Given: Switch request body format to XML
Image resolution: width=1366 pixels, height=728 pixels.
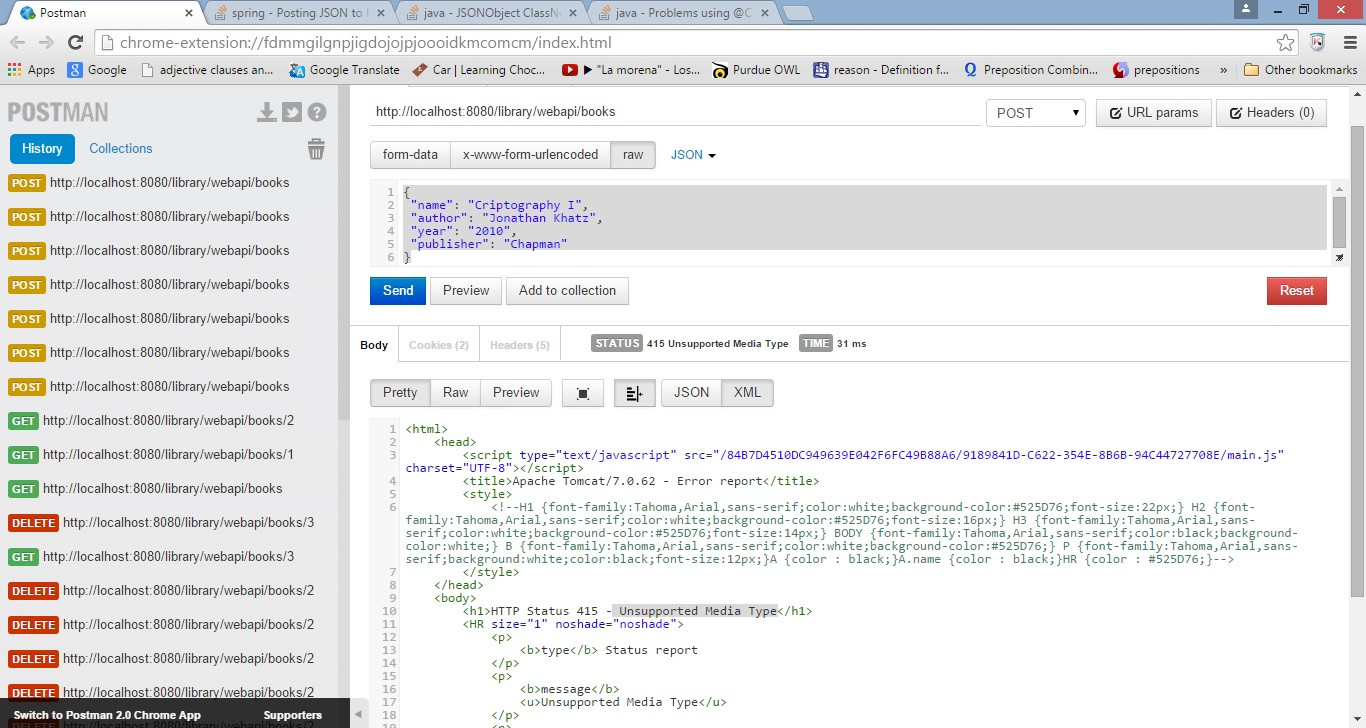Looking at the screenshot, I should tap(747, 393).
